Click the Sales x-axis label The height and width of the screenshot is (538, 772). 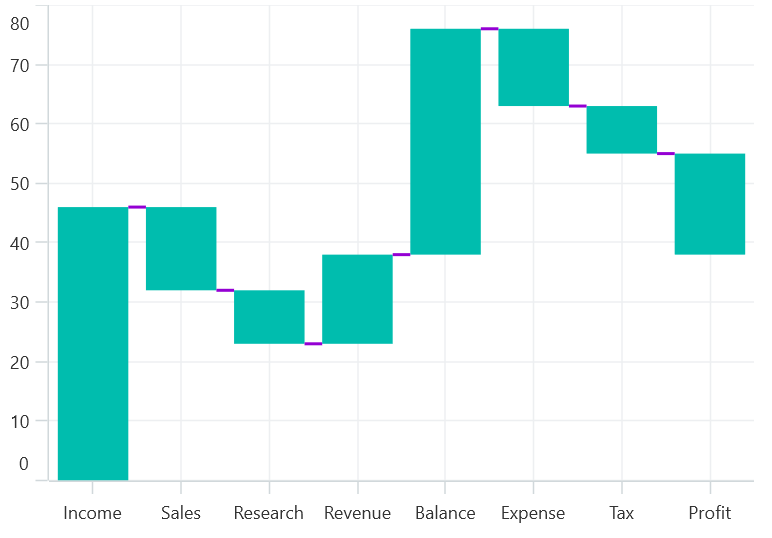pyautogui.click(x=181, y=513)
